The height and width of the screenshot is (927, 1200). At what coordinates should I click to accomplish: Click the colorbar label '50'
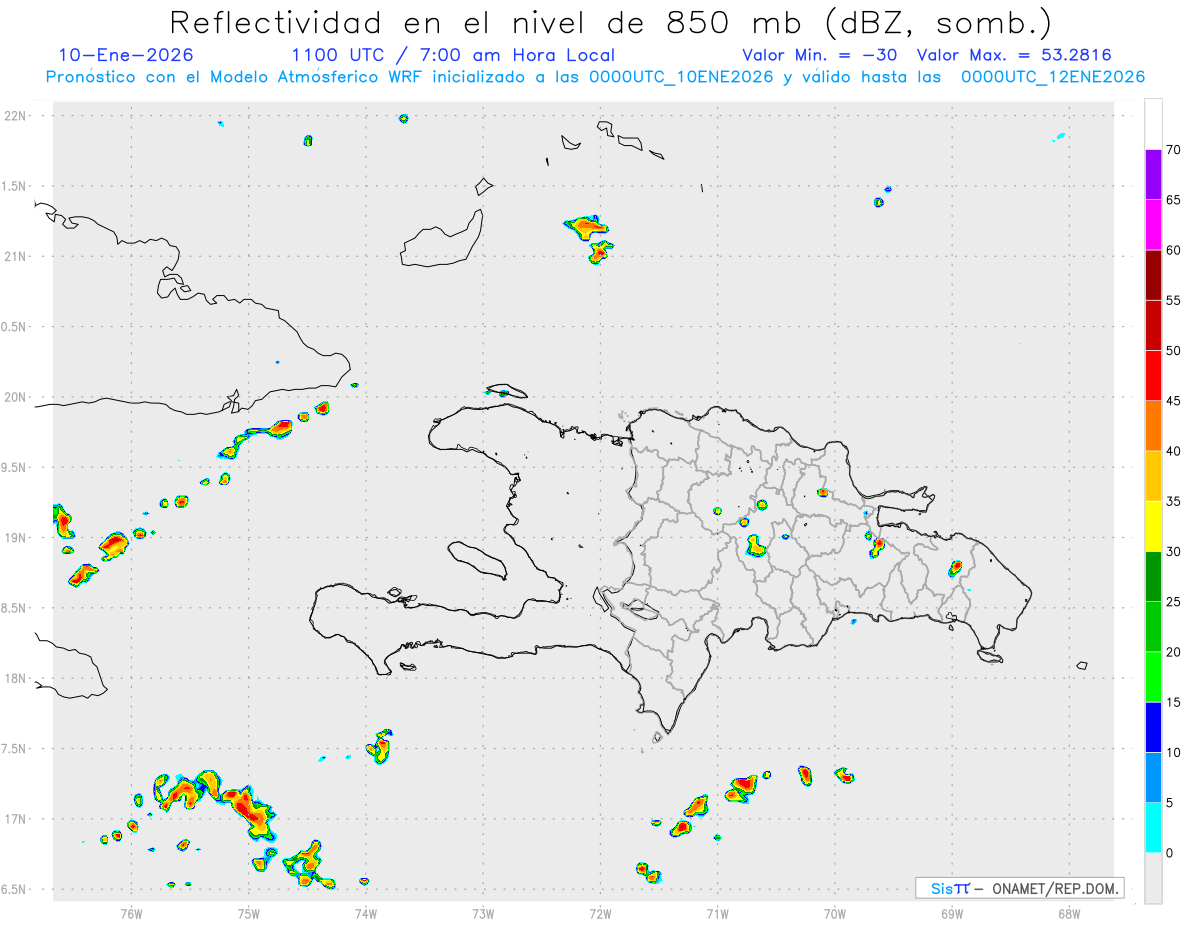click(x=1173, y=351)
